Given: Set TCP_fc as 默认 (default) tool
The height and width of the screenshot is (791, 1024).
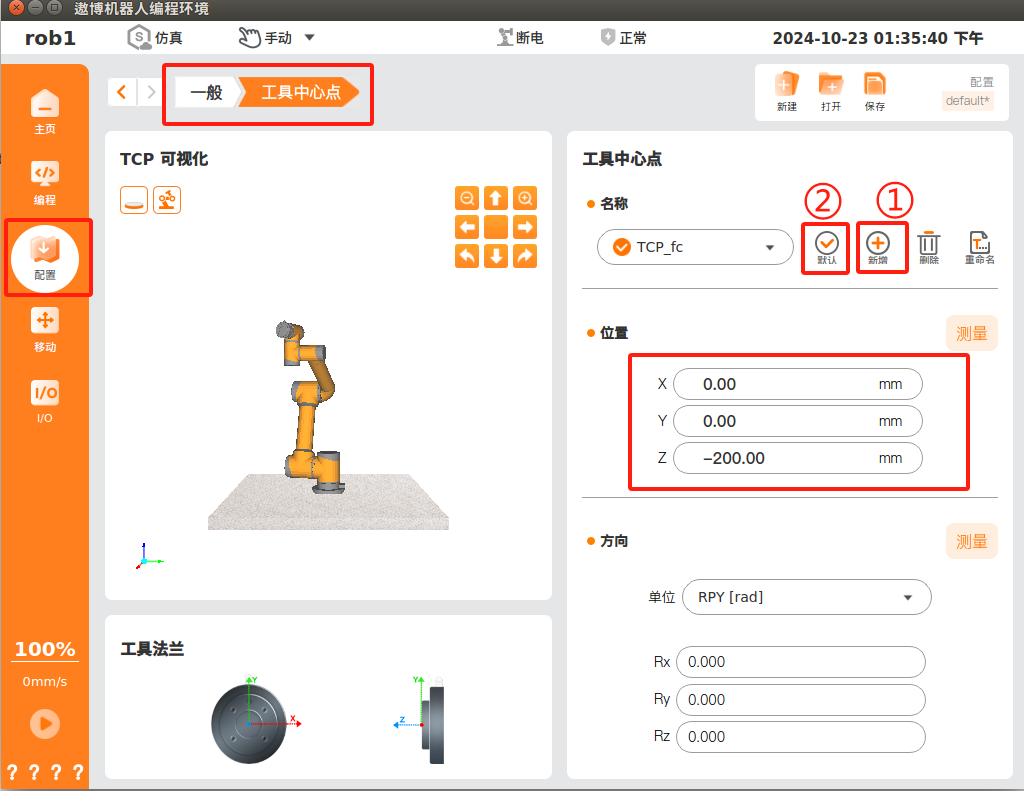Looking at the screenshot, I should [826, 247].
